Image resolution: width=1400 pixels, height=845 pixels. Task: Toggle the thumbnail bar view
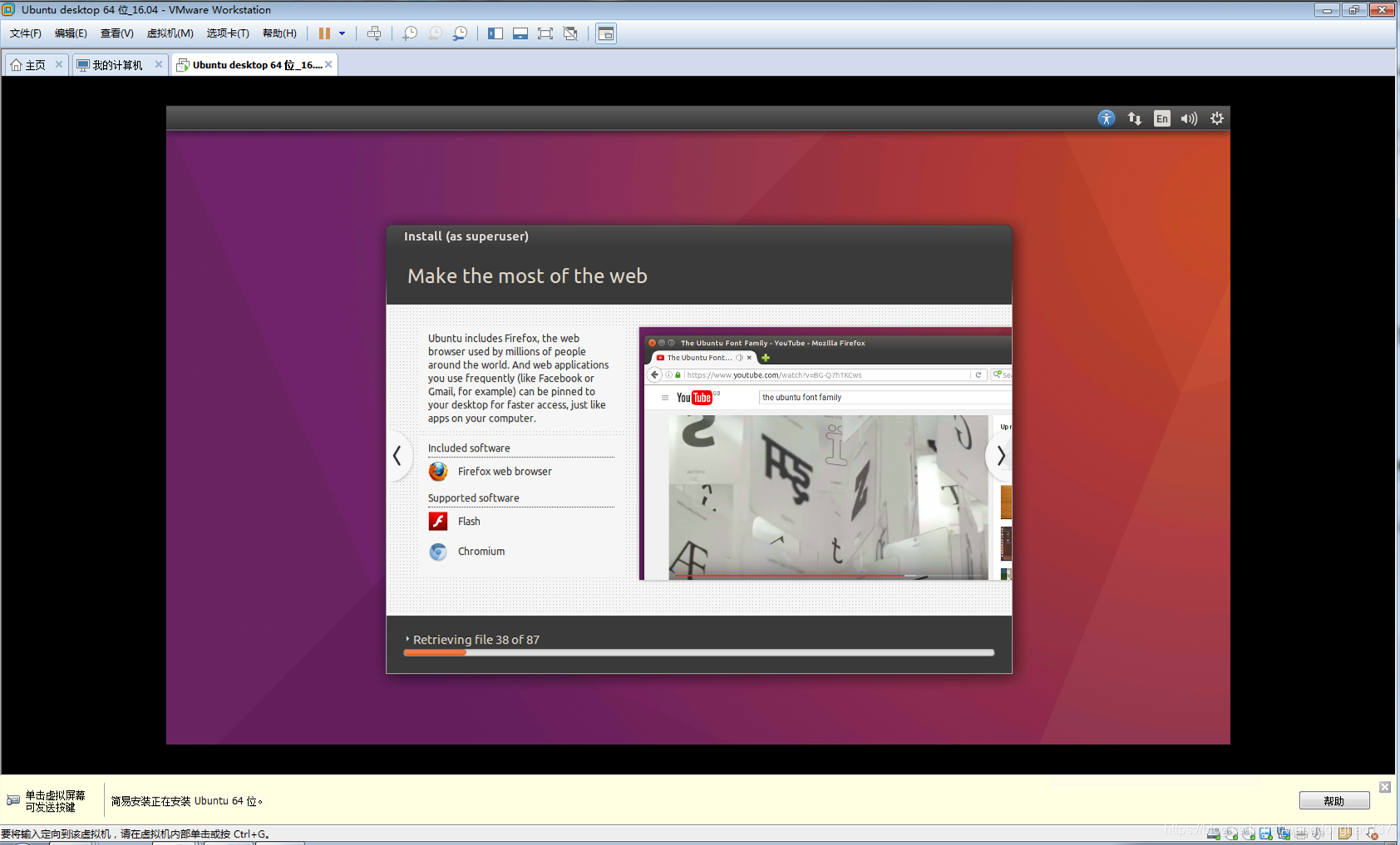click(520, 33)
